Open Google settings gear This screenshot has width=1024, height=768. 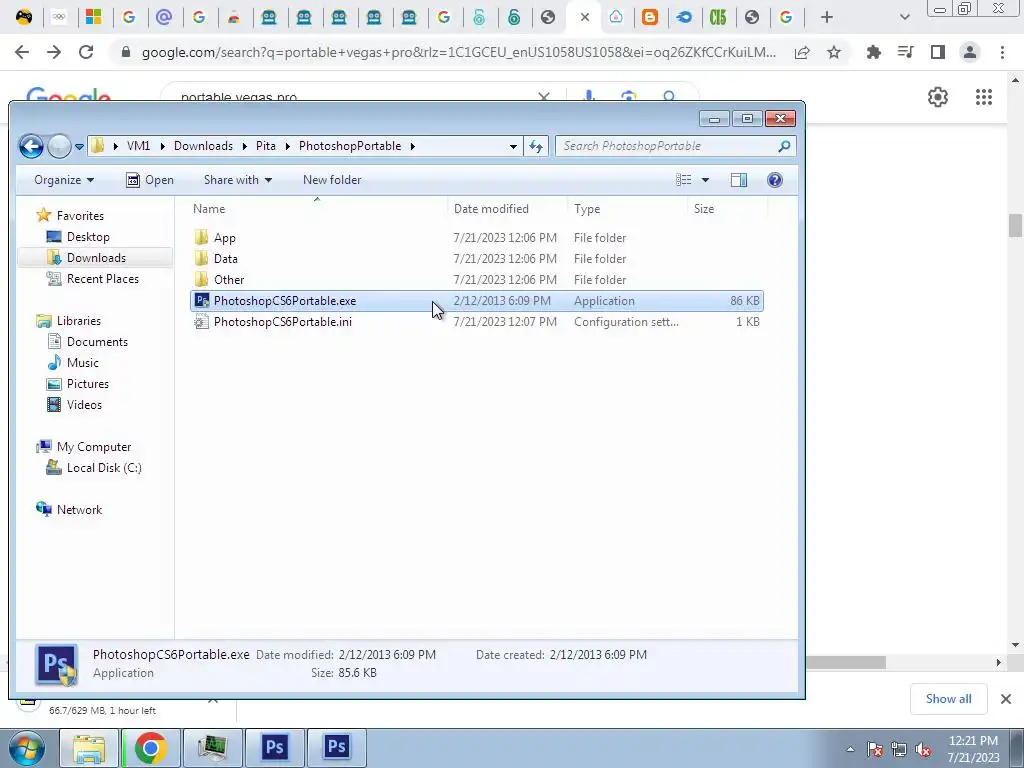pyautogui.click(x=938, y=97)
